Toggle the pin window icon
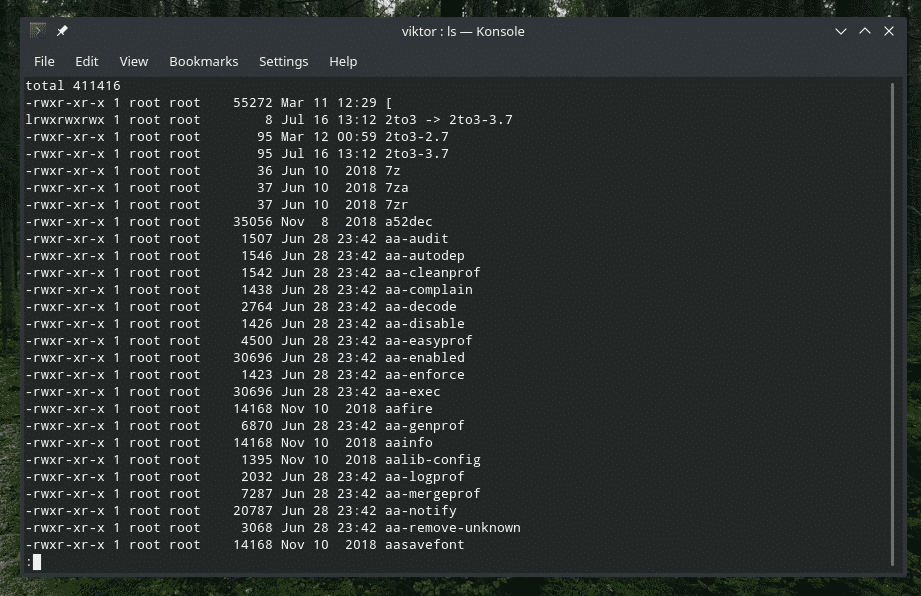 pos(62,31)
